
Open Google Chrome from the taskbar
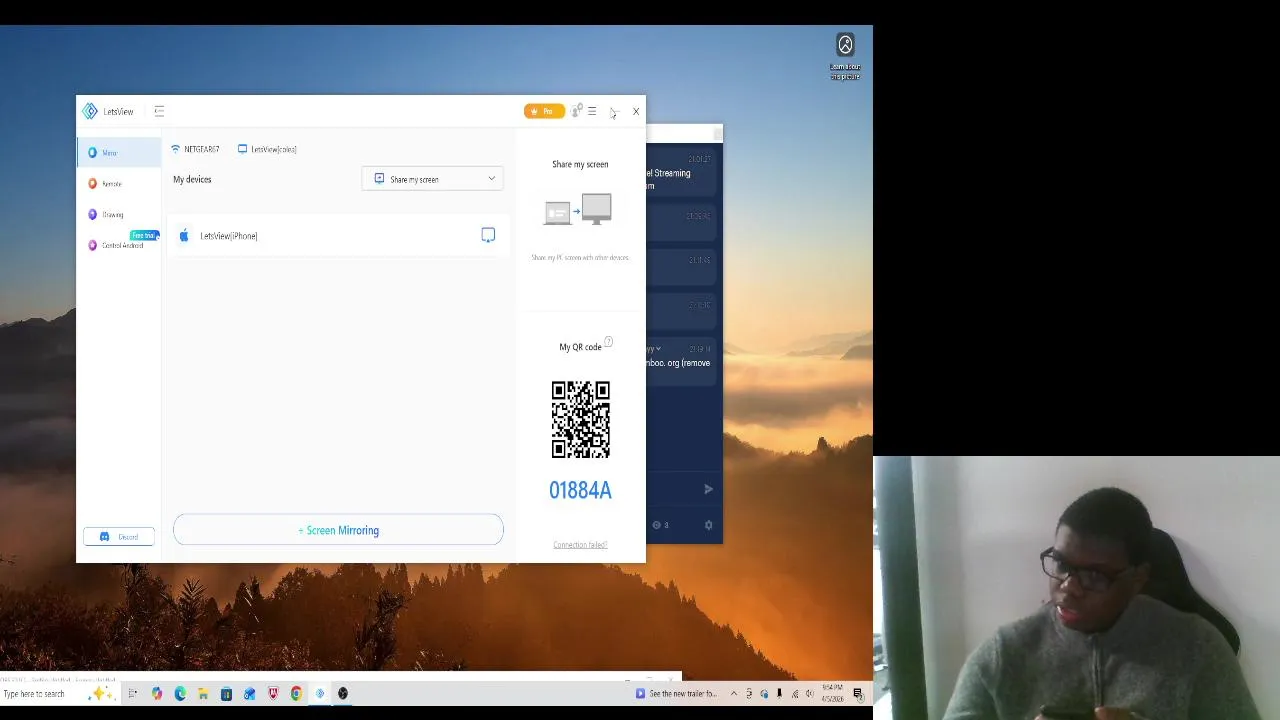296,694
